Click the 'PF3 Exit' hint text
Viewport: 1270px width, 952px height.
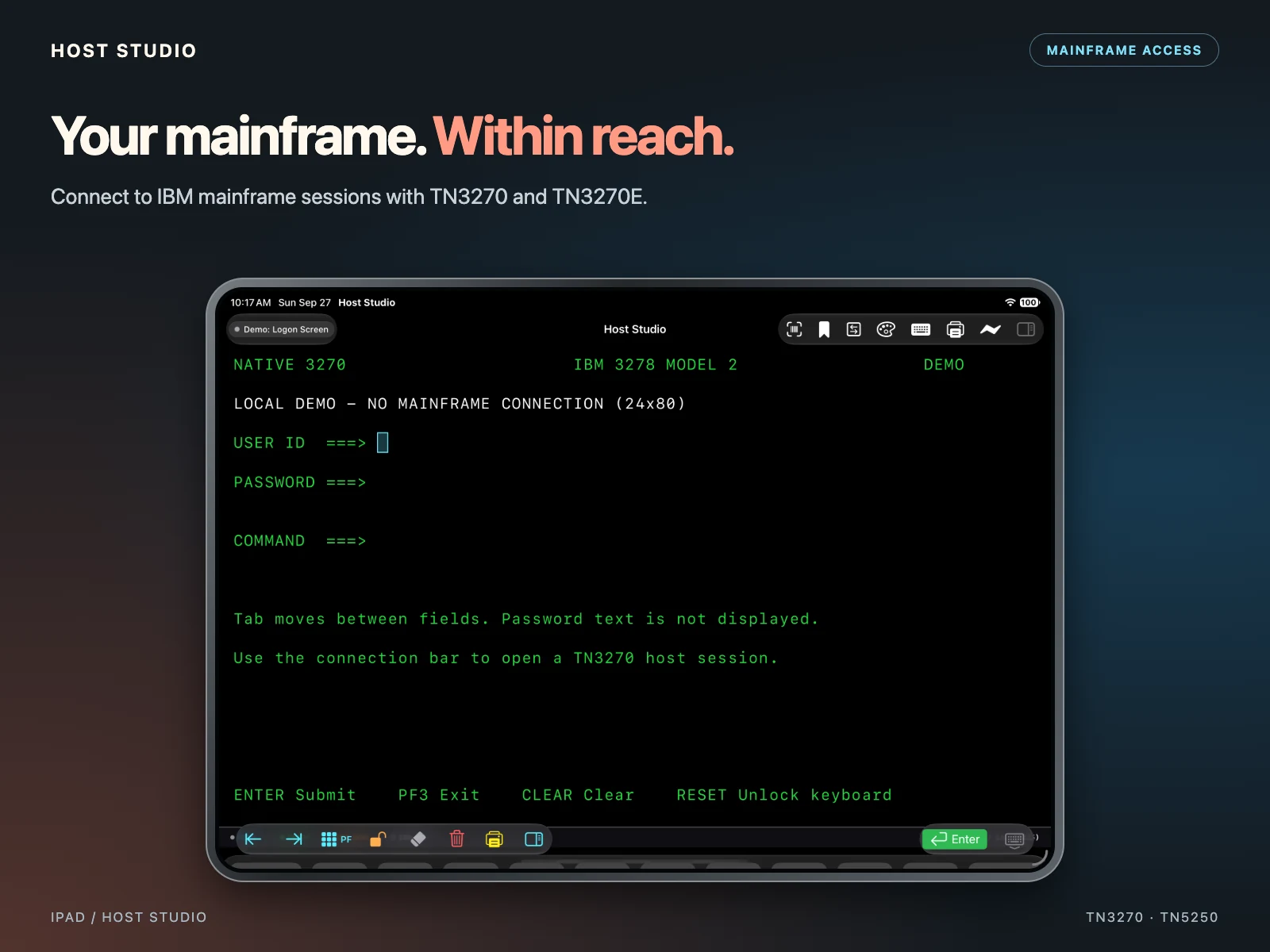pos(439,795)
